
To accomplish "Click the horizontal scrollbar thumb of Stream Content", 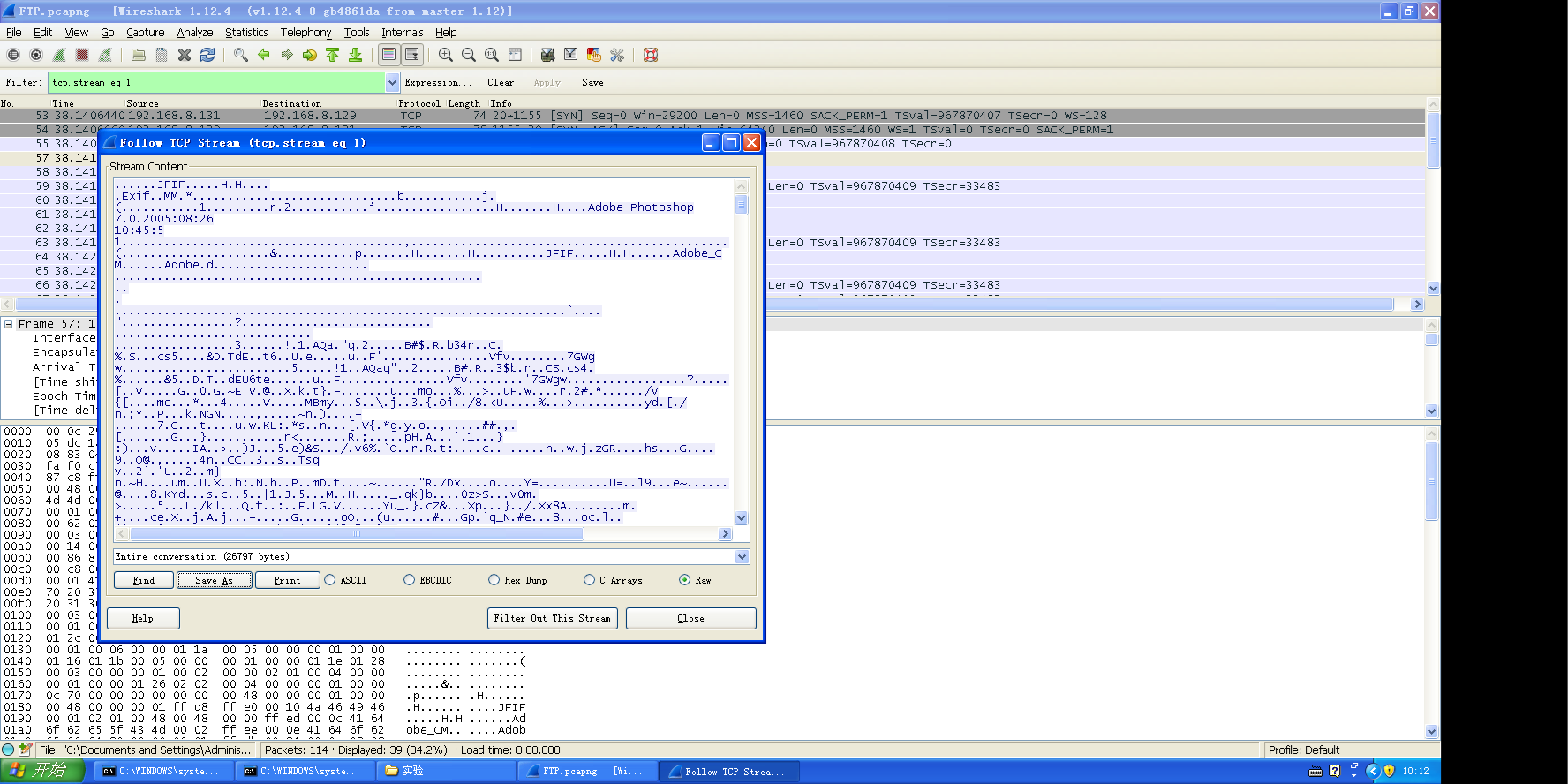I will 357,534.
